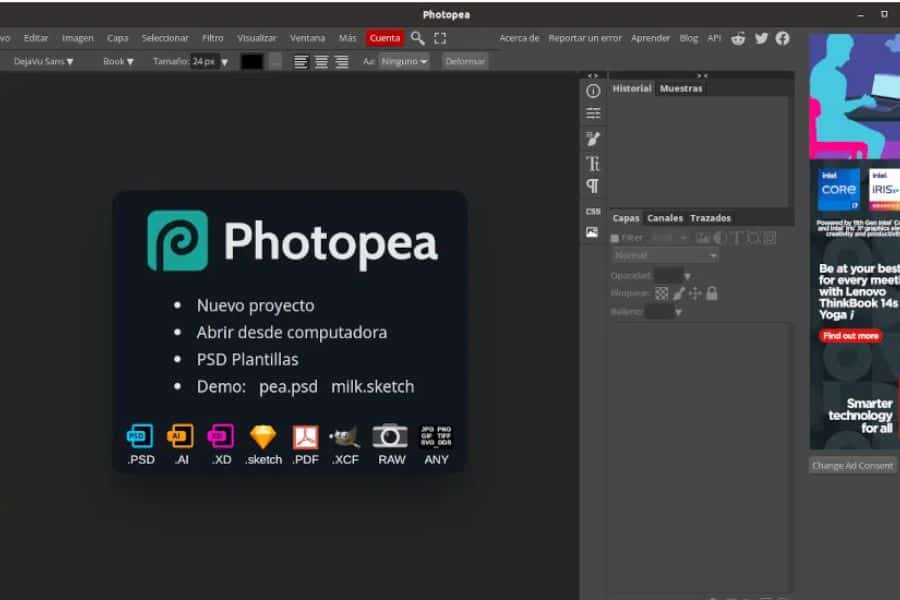Click Abrir desde computadora link

[292, 332]
